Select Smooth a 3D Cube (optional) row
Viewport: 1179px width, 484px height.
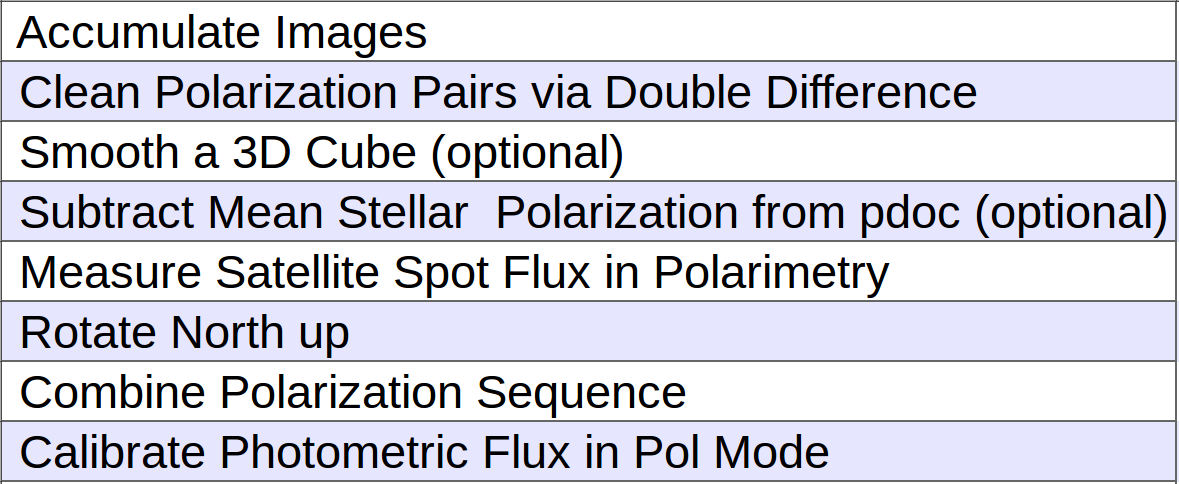point(321,152)
